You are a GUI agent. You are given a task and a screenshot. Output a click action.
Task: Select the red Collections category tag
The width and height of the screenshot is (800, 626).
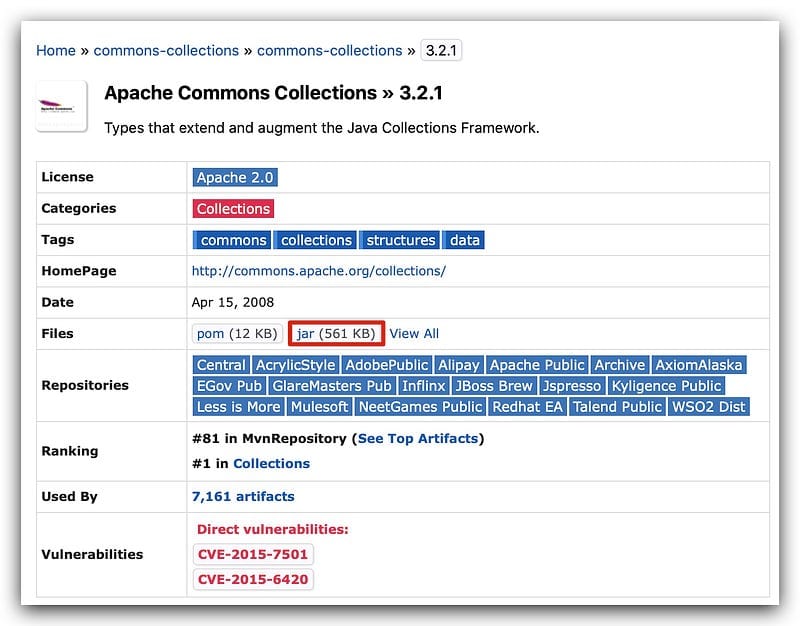pyautogui.click(x=233, y=209)
